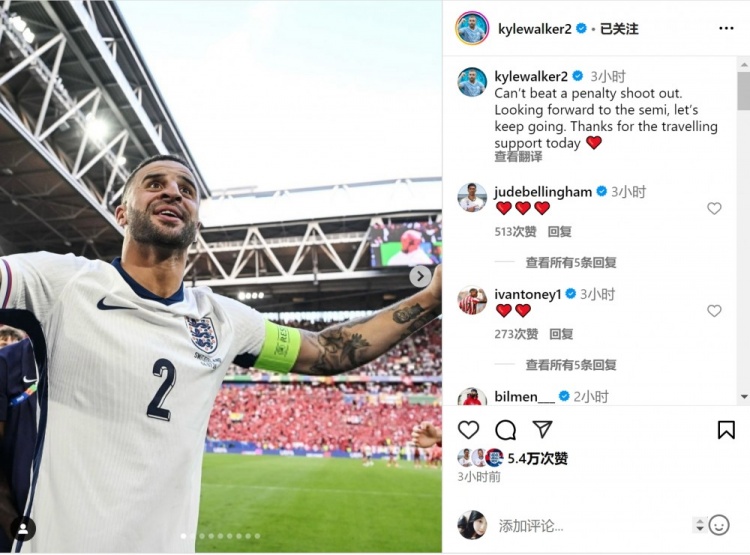This screenshot has width=750, height=555.
Task: Click the 已关注 following button
Action: (x=619, y=29)
